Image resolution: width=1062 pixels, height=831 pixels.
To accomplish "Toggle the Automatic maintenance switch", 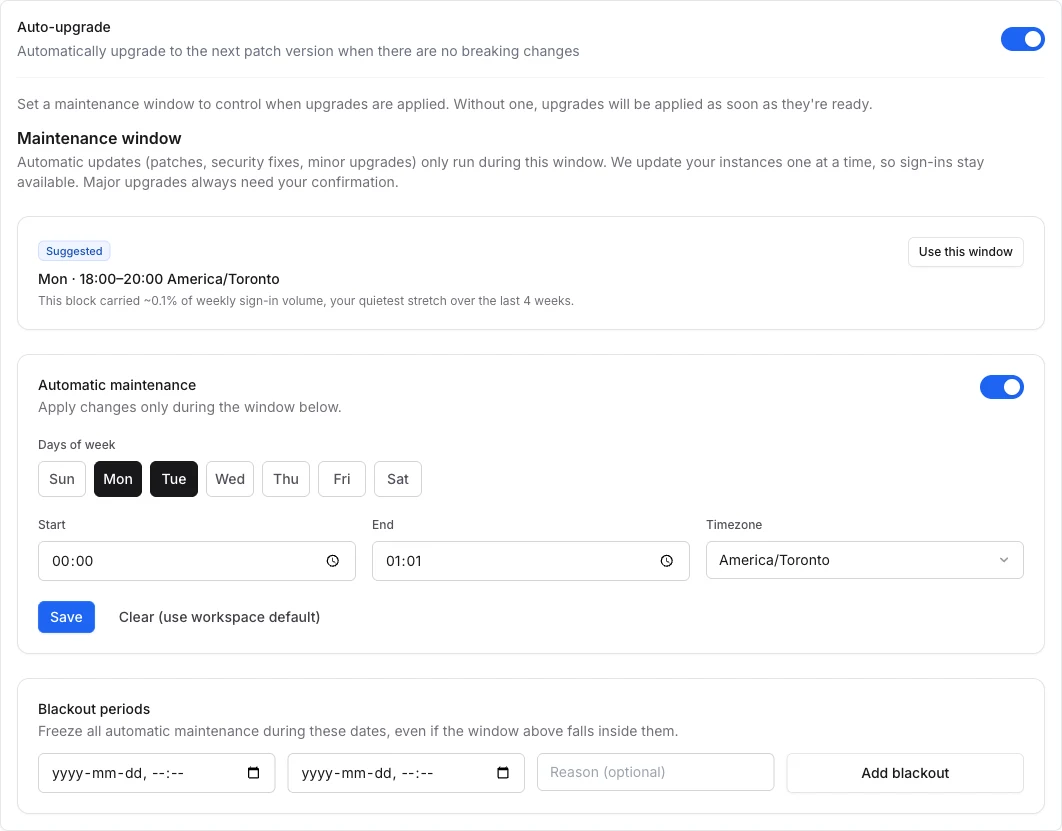I will pyautogui.click(x=1001, y=387).
